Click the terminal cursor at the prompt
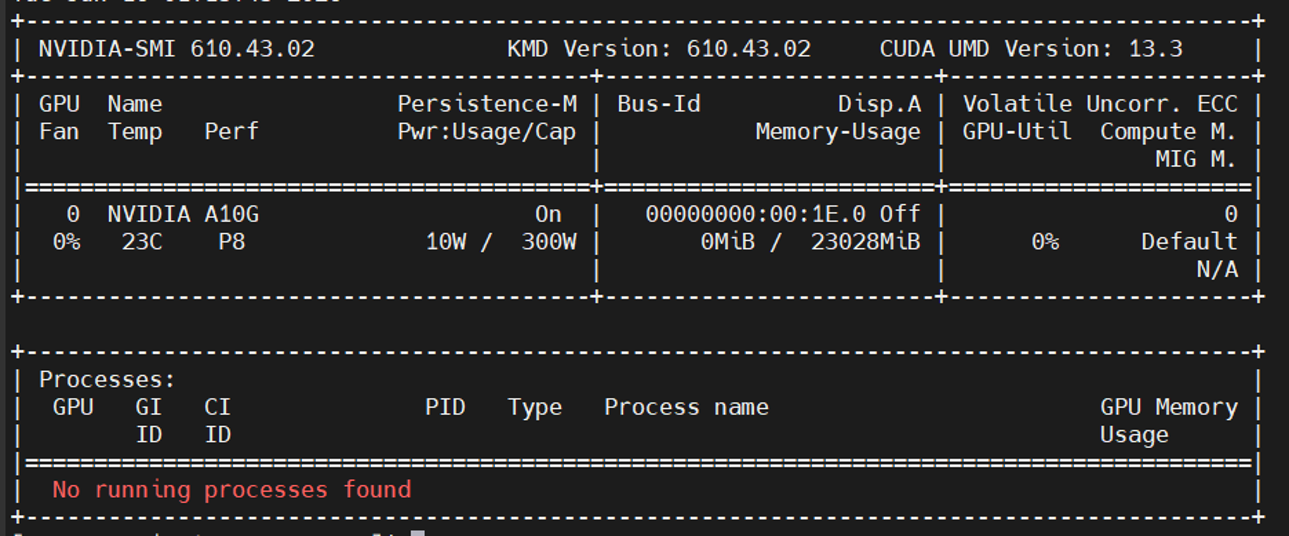Screen dimensions: 1289x536 [418, 533]
